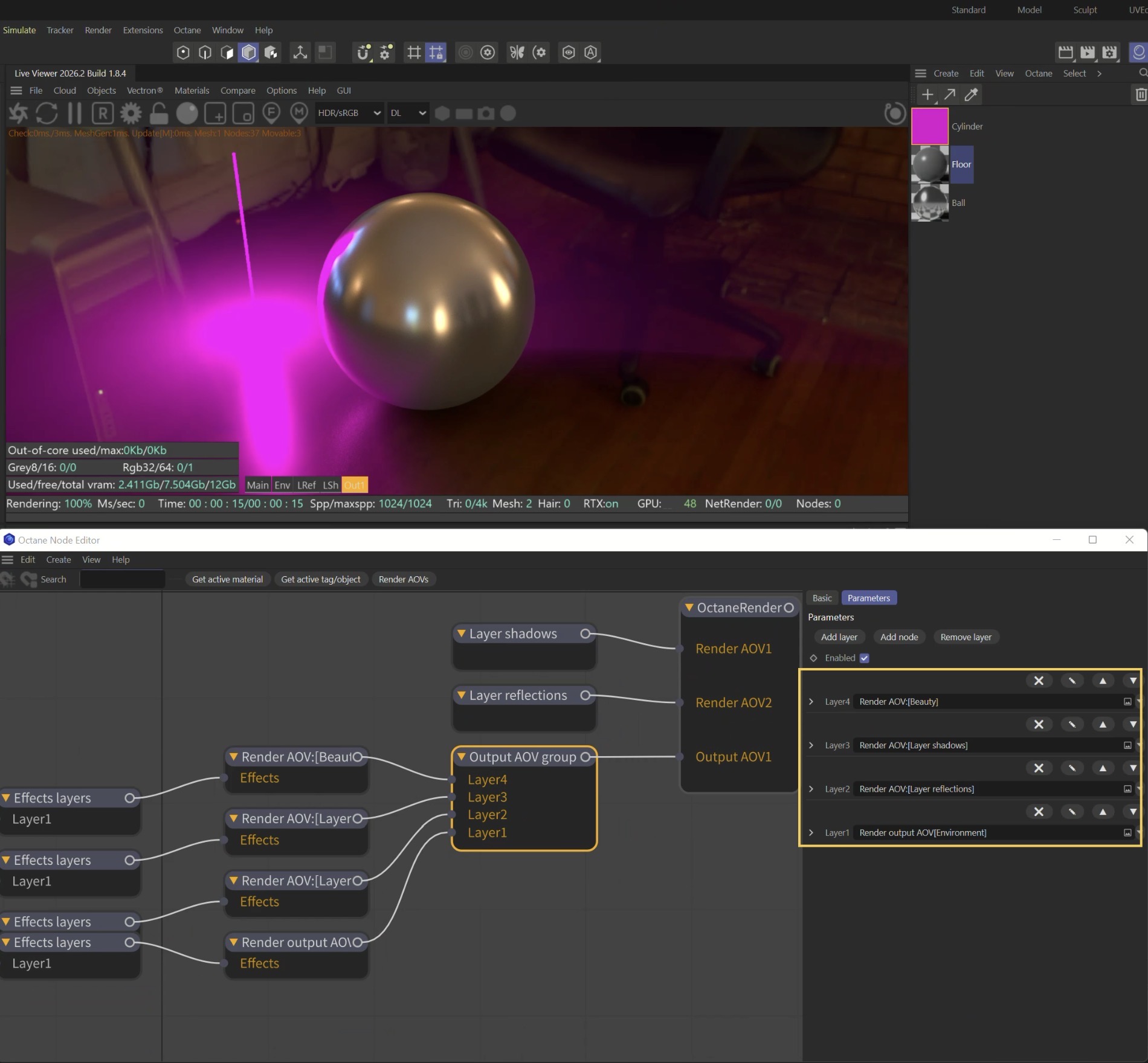Click the restart new render refresh icon
This screenshot has width=1148, height=1063.
(x=47, y=113)
